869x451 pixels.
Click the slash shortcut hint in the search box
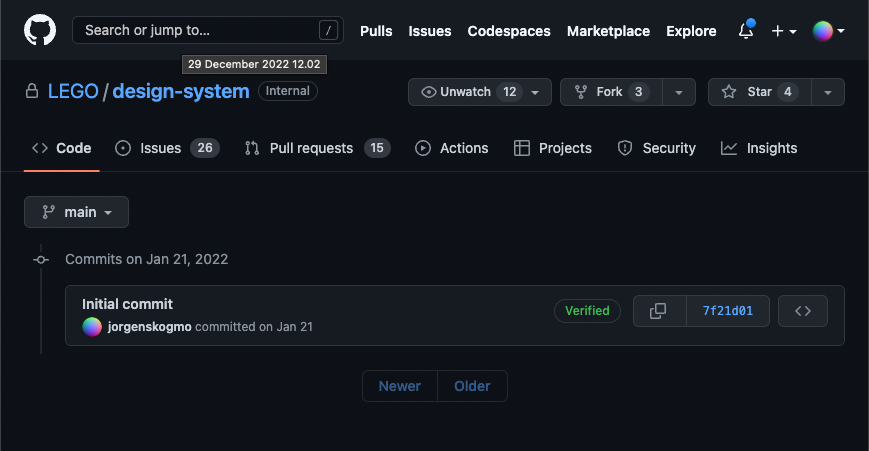328,30
